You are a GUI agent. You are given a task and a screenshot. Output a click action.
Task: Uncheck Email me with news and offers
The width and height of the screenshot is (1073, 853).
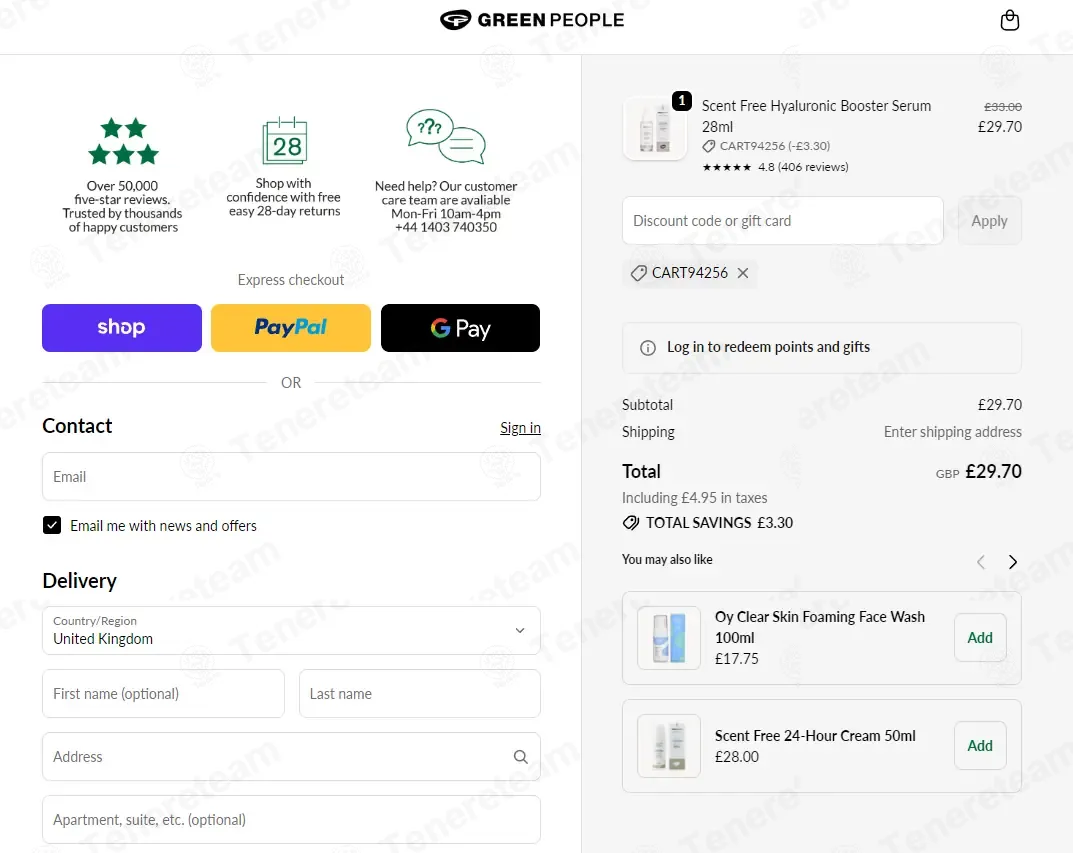tap(52, 525)
